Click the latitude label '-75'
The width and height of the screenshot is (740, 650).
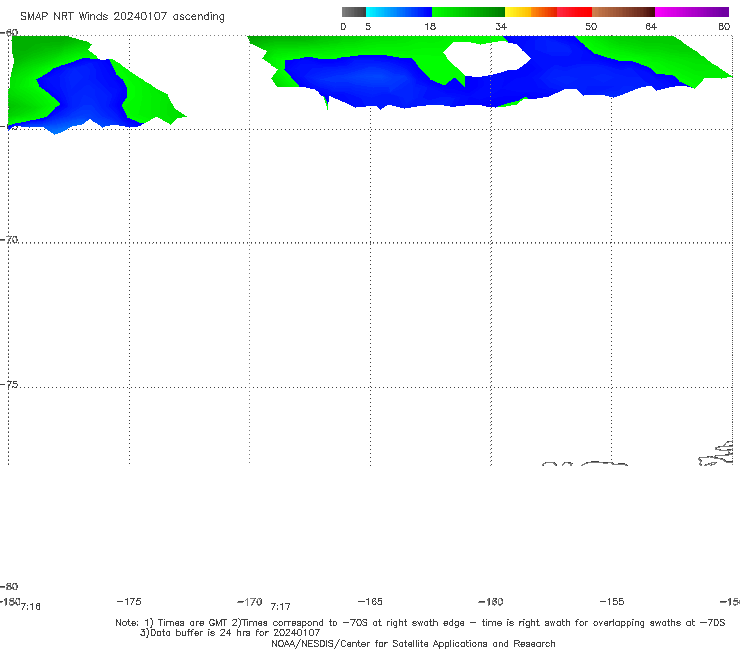pyautogui.click(x=9, y=384)
